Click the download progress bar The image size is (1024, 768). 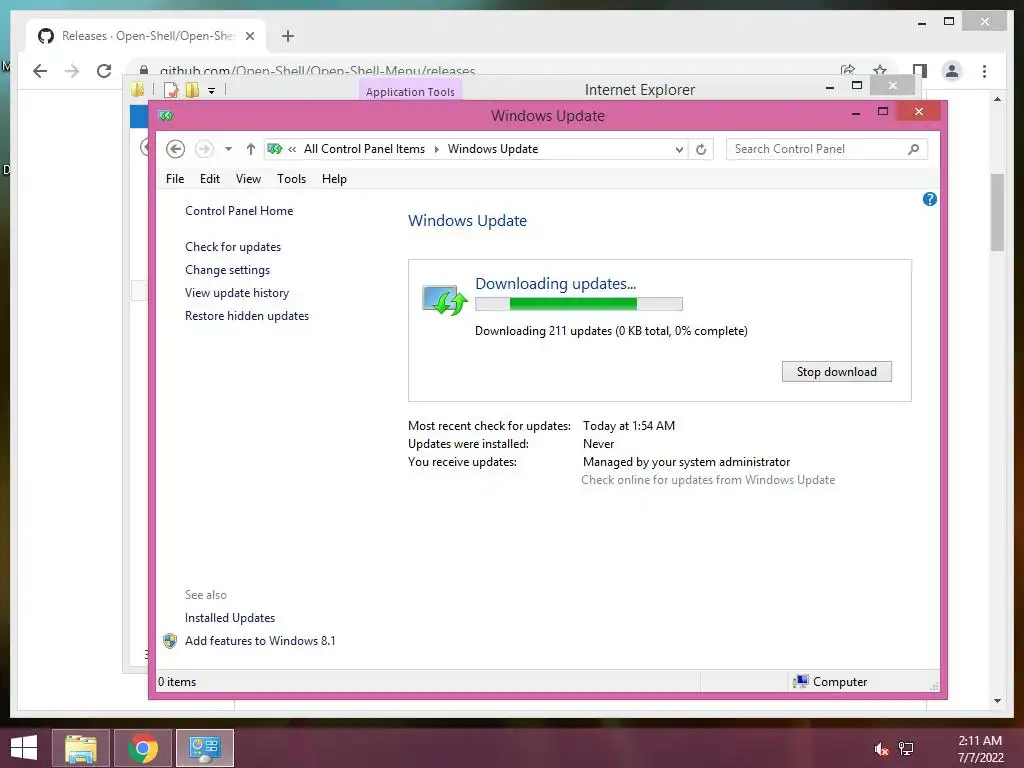pos(579,304)
